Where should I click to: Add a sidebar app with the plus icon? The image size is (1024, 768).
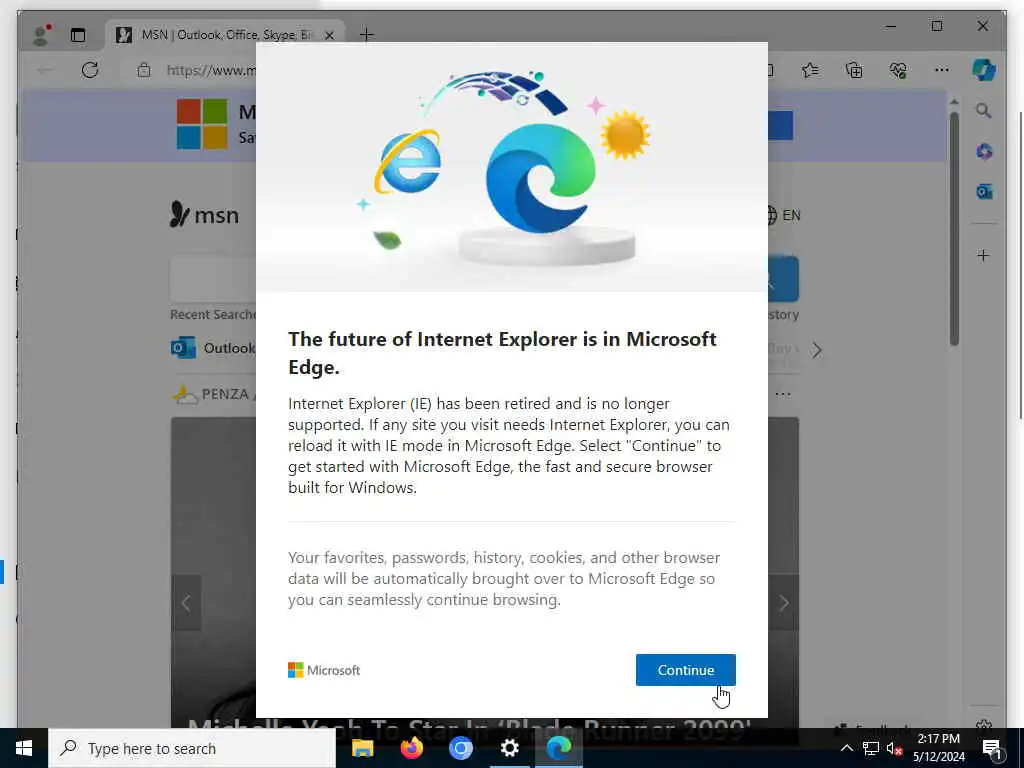(984, 255)
